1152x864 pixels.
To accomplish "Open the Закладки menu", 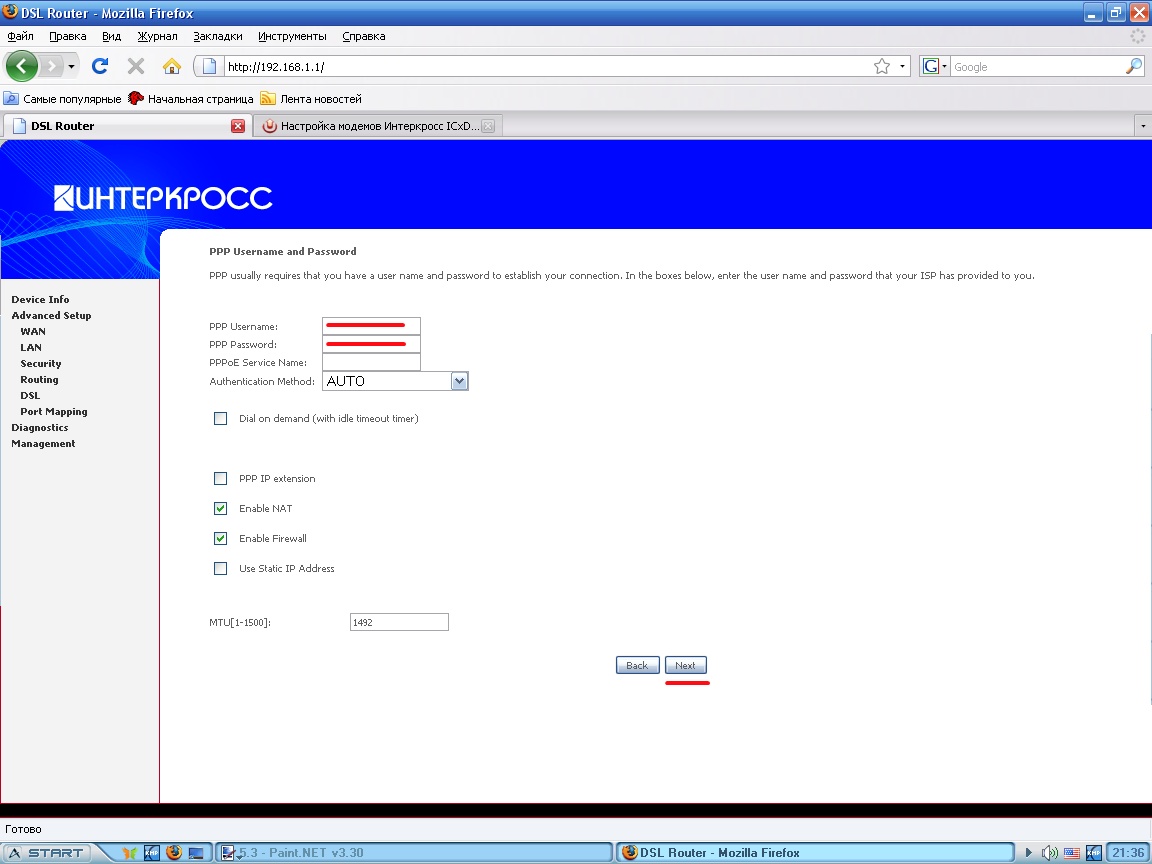I will pos(218,36).
